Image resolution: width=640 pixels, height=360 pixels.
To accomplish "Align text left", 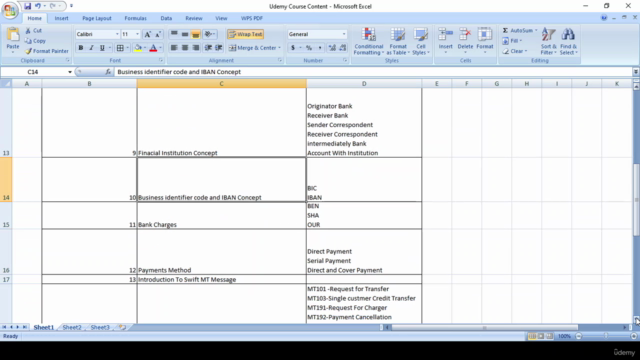I will coord(174,48).
